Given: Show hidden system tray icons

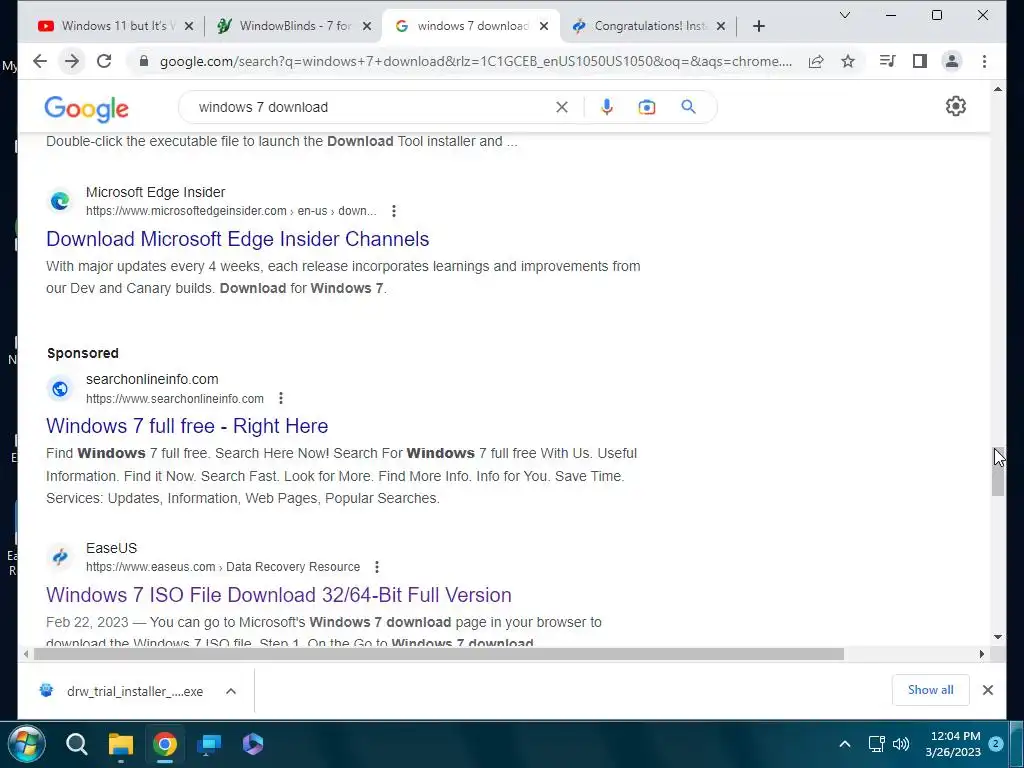Looking at the screenshot, I should 844,744.
